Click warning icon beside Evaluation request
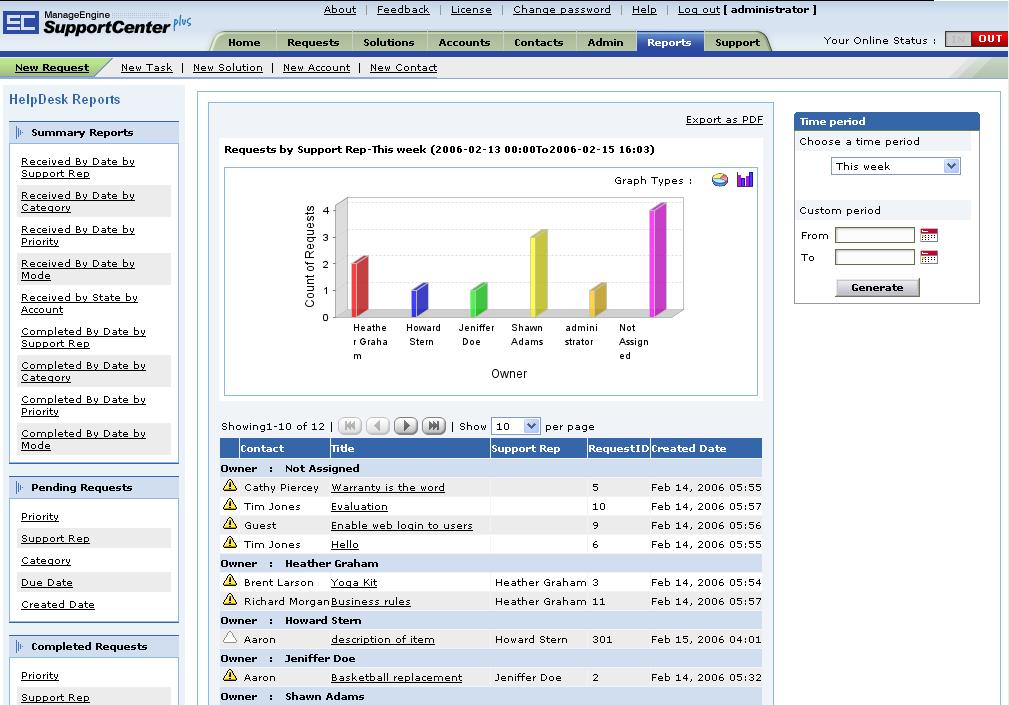Image resolution: width=1009 pixels, height=705 pixels. [230, 505]
